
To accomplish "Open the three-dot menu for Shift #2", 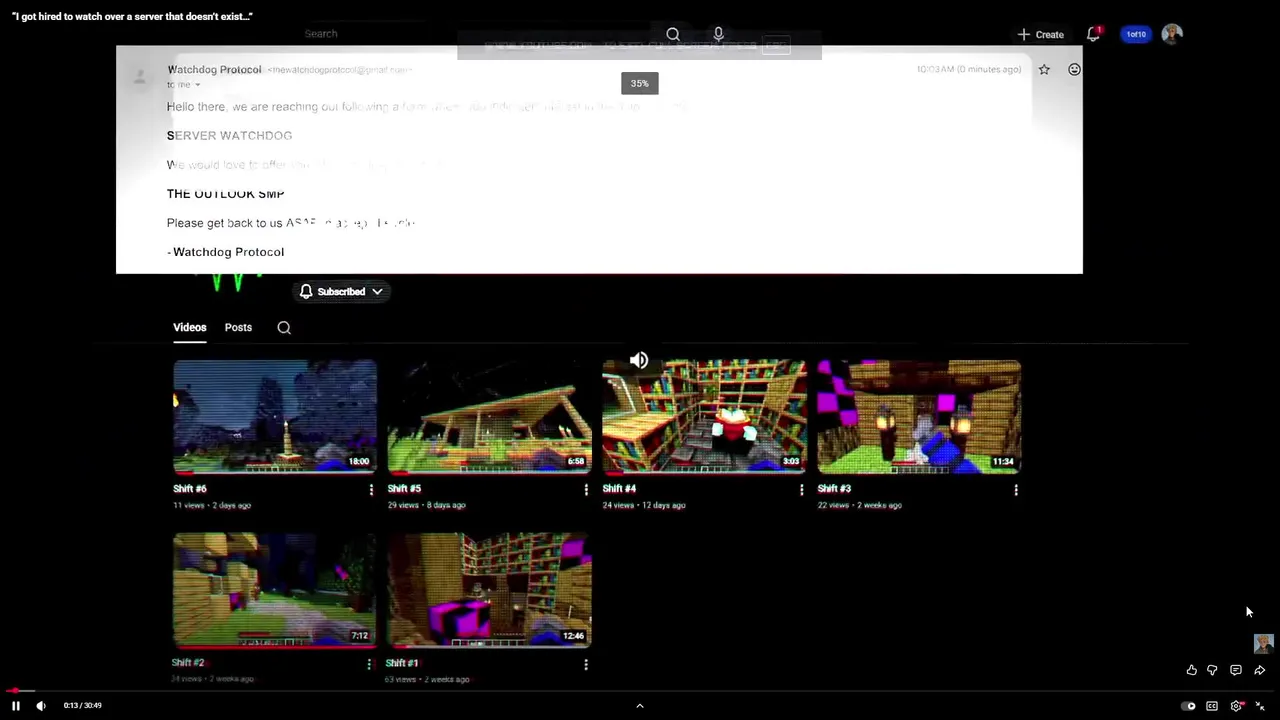I will (x=369, y=664).
